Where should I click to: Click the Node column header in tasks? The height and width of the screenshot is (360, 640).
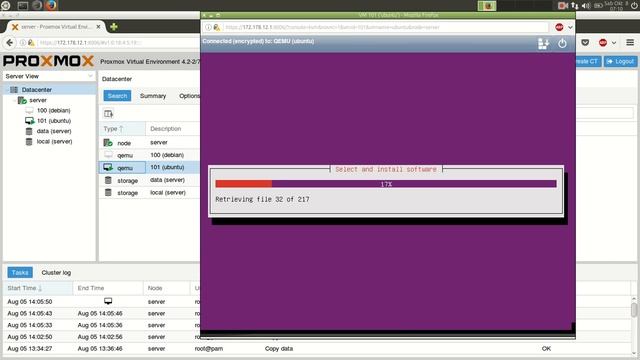tap(167, 288)
